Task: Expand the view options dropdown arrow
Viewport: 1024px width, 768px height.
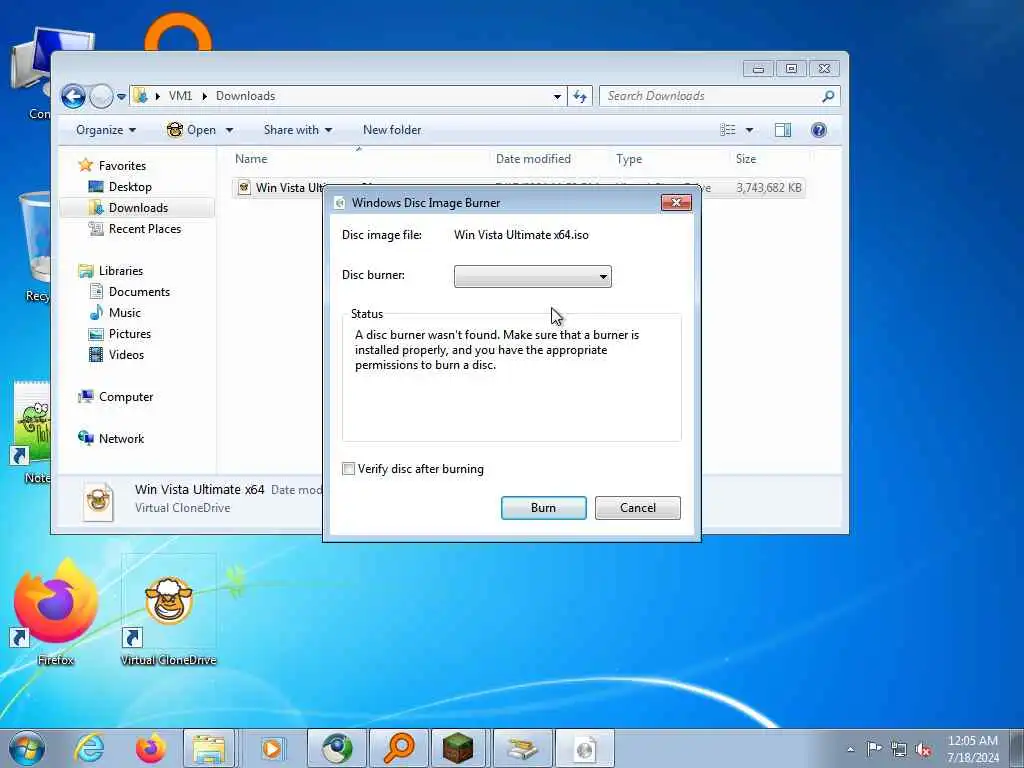Action: pos(749,130)
